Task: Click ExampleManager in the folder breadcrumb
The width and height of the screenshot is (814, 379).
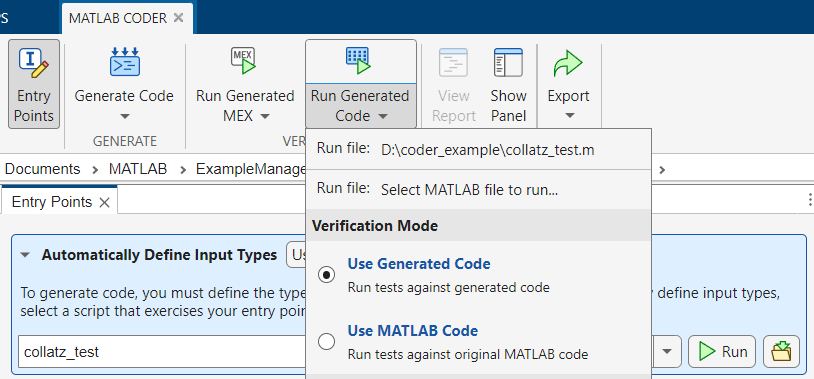Action: [250, 169]
